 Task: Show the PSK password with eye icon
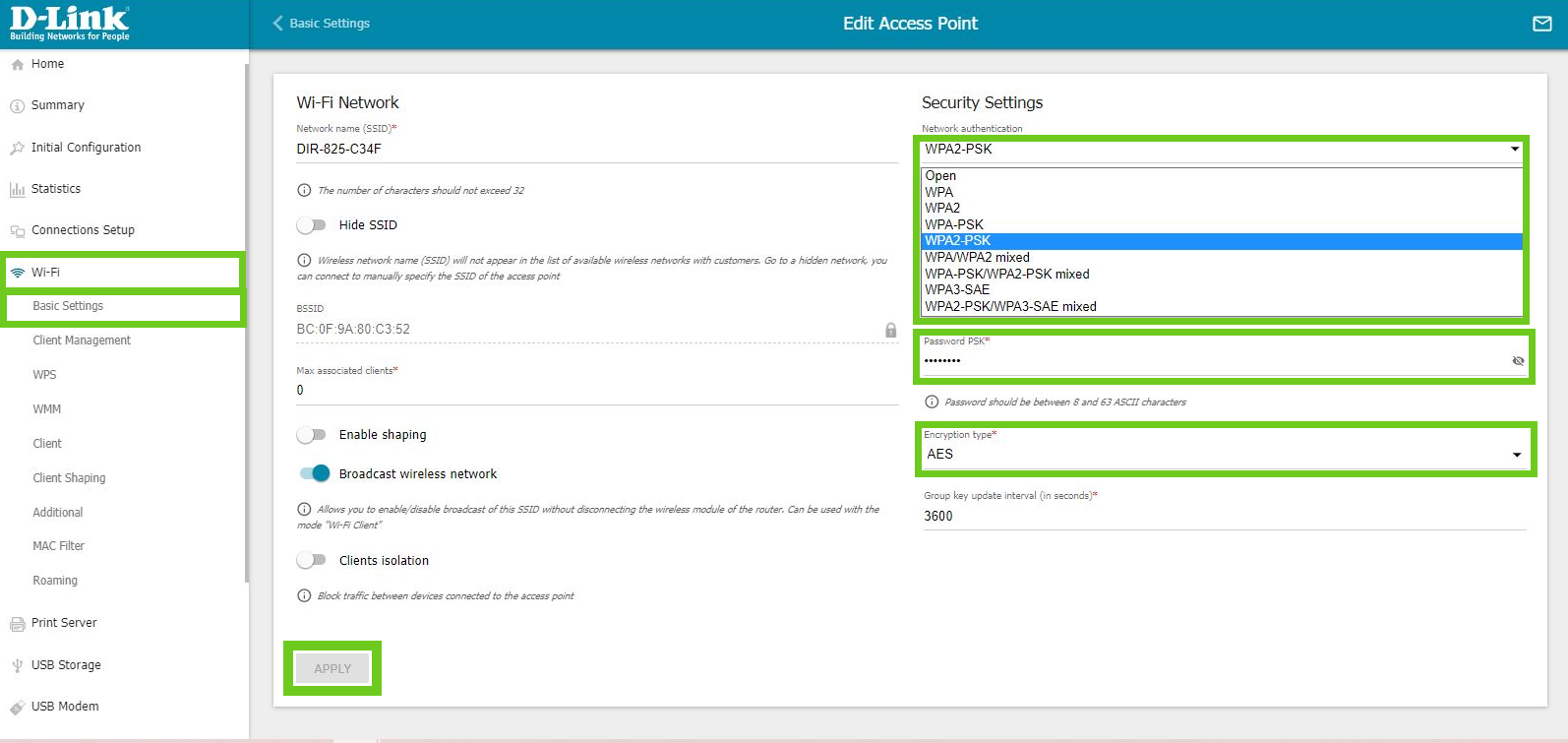(x=1518, y=361)
